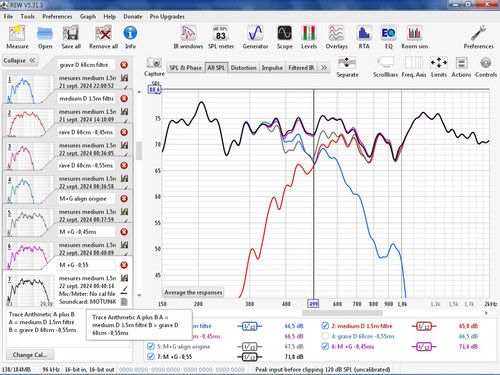500x375 pixels.
Task: Open the Graph menu
Action: (88, 16)
